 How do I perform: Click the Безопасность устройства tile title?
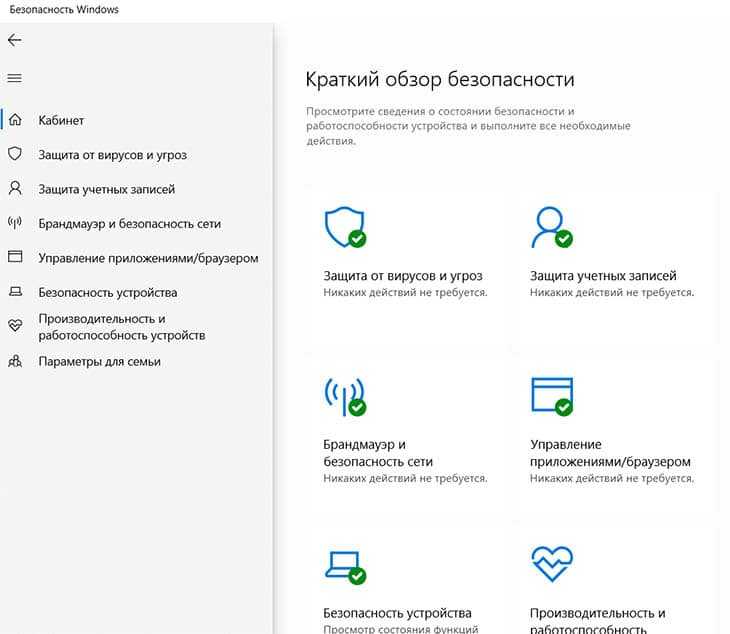[398, 614]
